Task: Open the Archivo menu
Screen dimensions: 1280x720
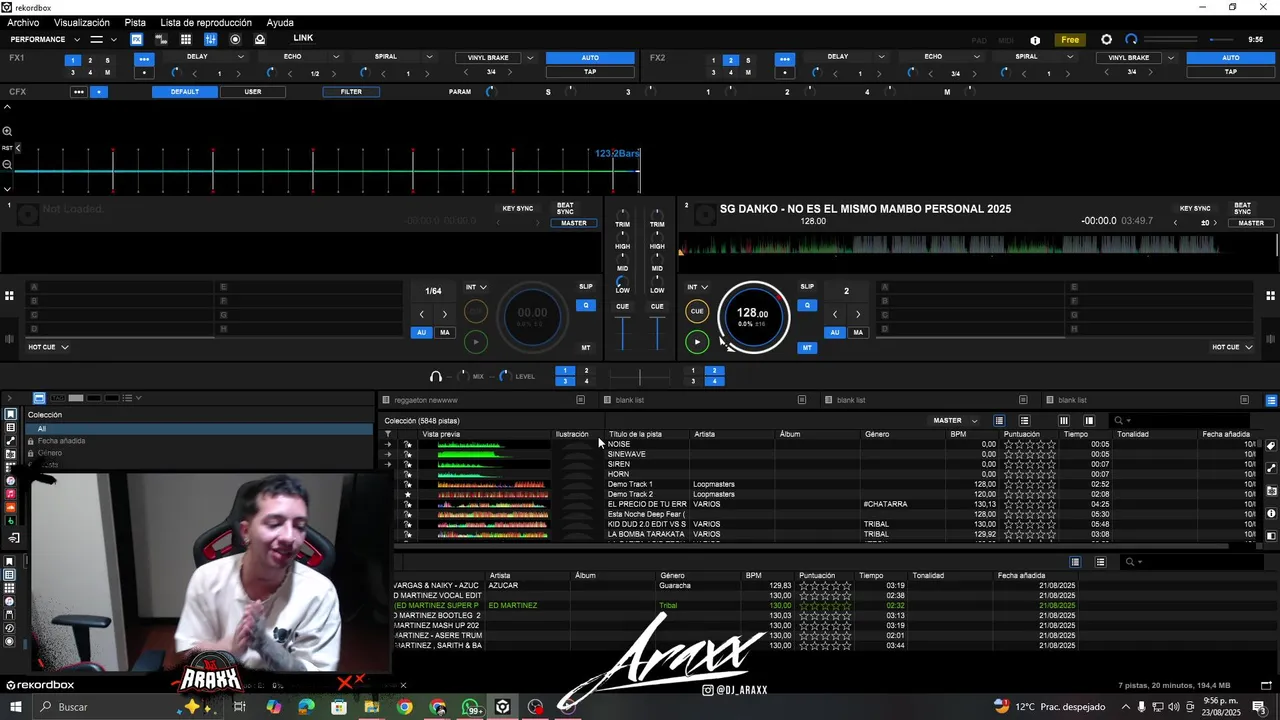Action: point(23,22)
